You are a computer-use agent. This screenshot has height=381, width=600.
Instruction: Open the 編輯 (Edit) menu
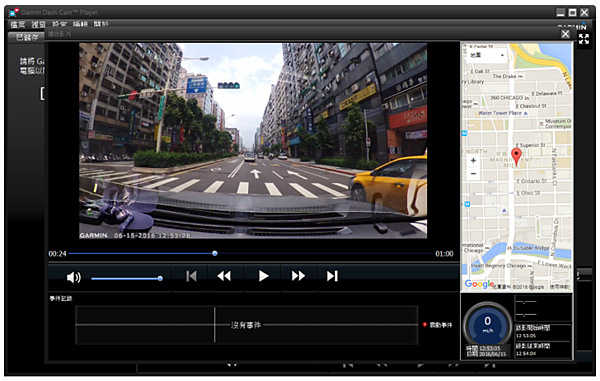coord(80,24)
